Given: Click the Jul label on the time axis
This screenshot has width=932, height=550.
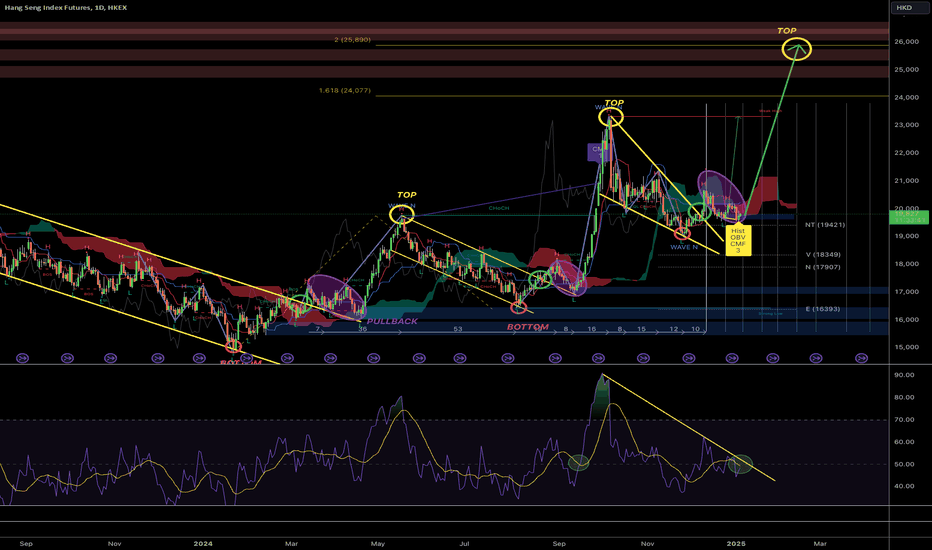Looking at the screenshot, I should (x=464, y=543).
